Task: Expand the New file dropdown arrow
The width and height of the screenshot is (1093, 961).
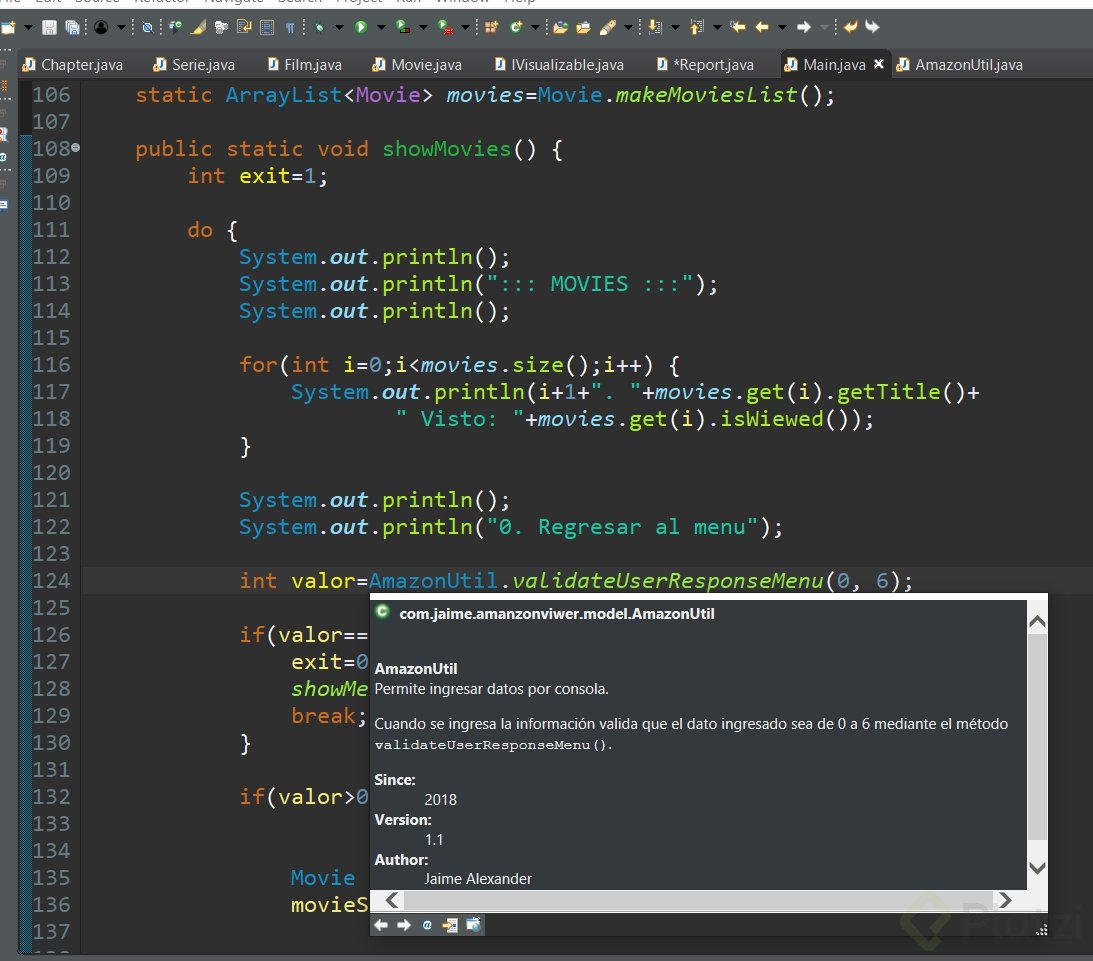Action: click(x=27, y=28)
